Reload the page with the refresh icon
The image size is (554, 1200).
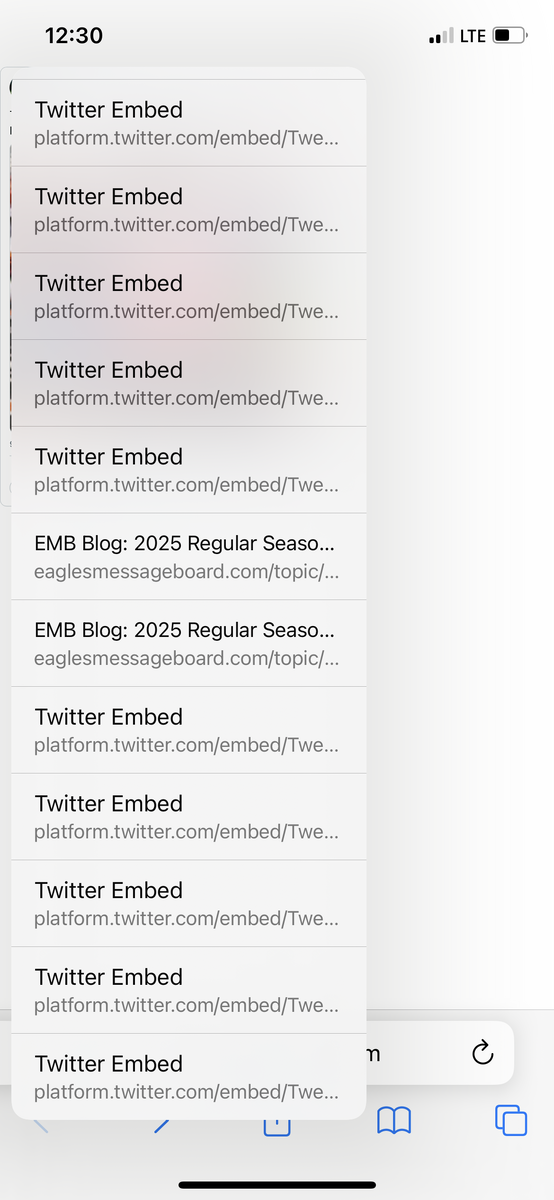(482, 1053)
